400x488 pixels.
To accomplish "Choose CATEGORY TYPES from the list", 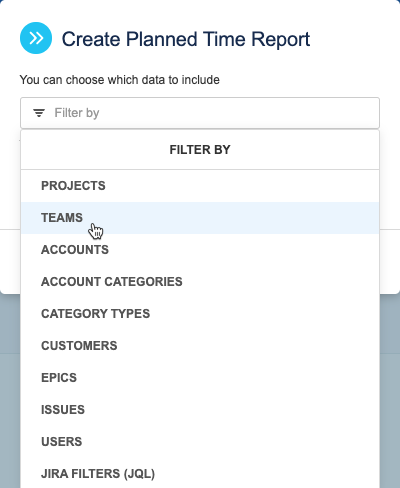I will tap(200, 314).
